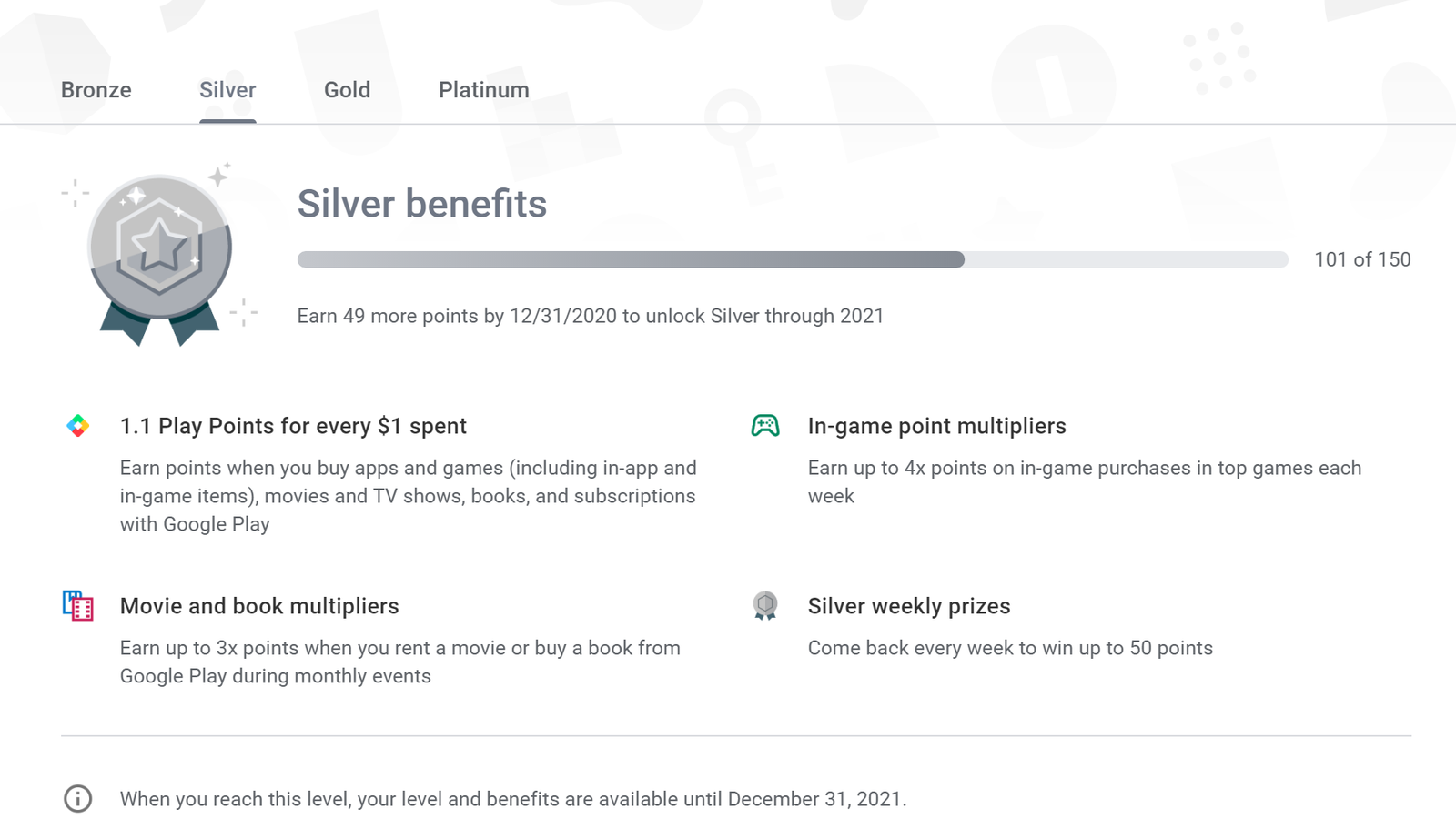Select the Platinum level tab
The height and width of the screenshot is (819, 1456).
(483, 89)
